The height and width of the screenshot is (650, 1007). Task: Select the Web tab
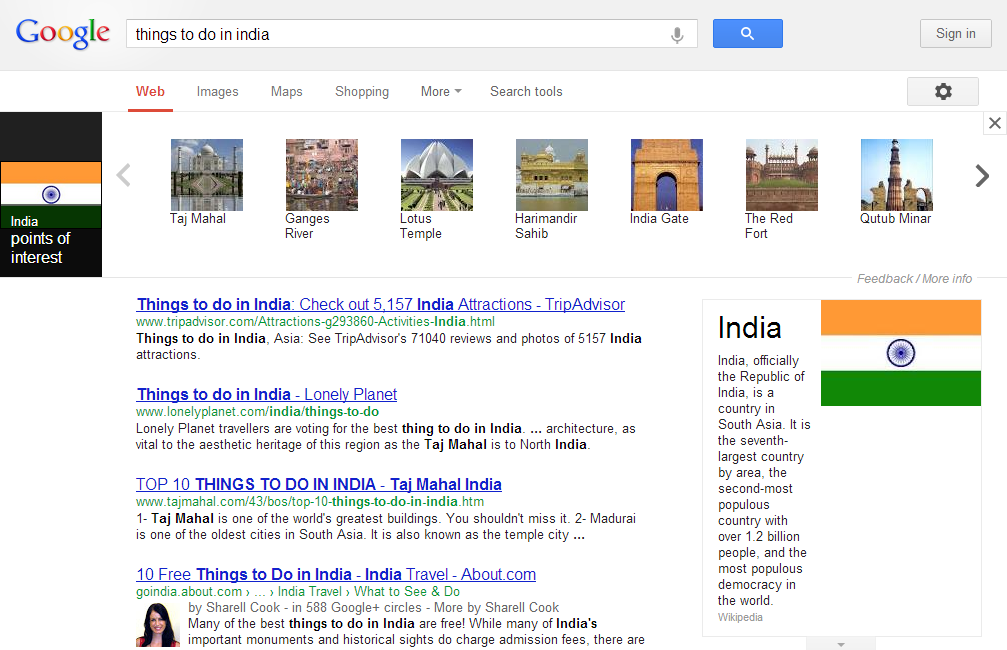click(150, 91)
